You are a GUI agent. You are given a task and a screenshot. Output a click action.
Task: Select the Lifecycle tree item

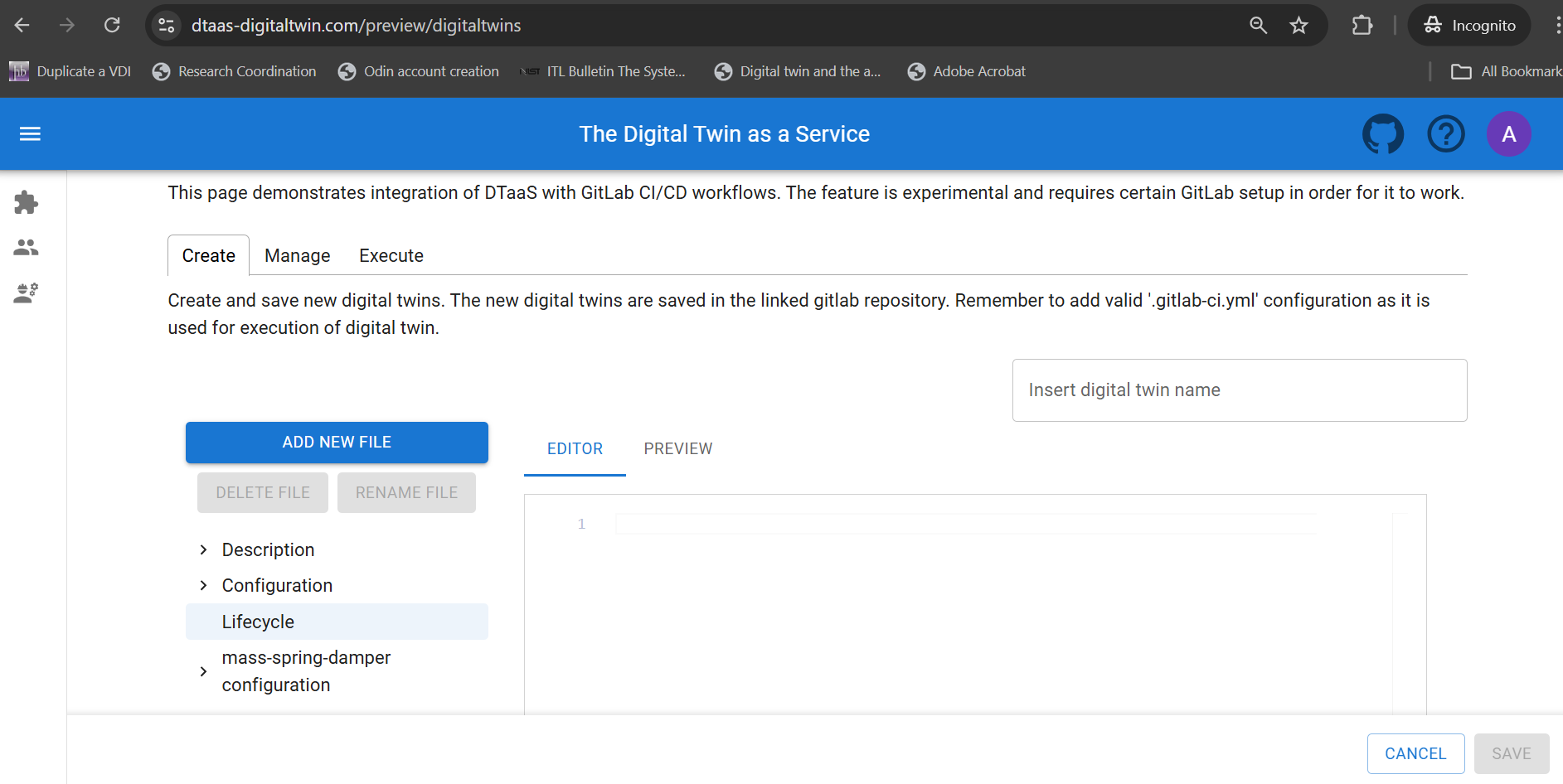258,622
